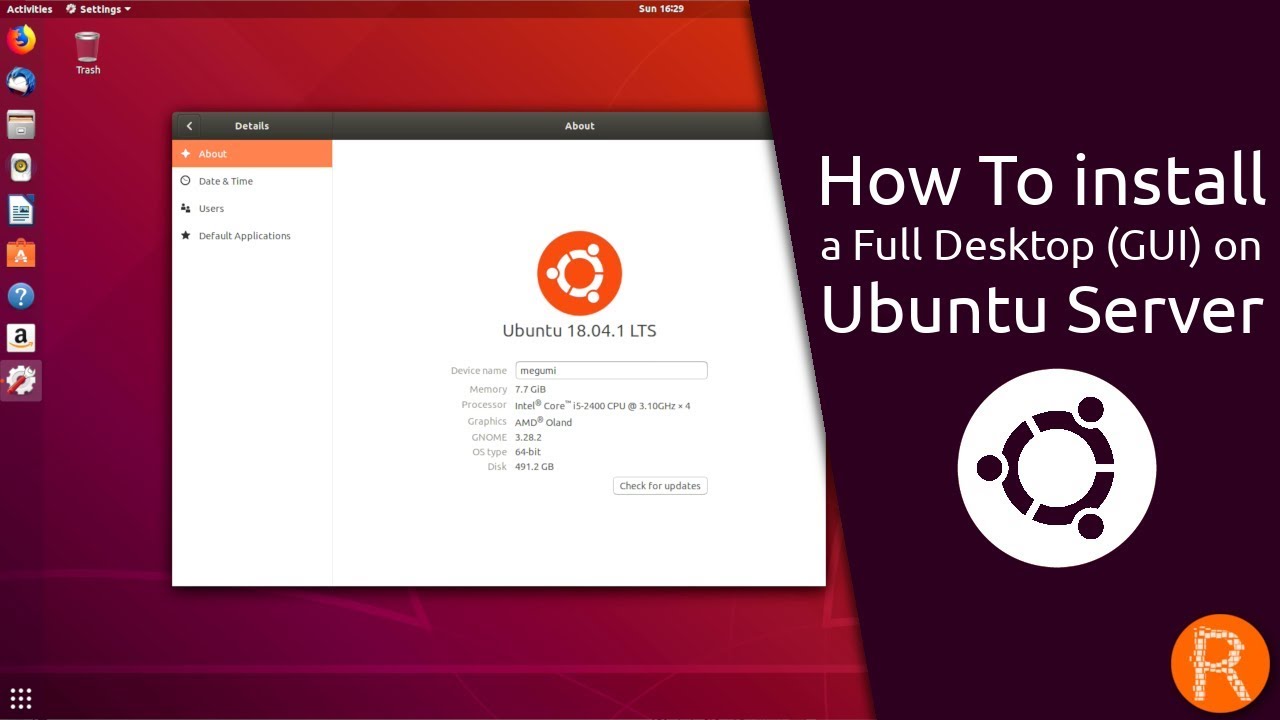Click the Ubuntu logo in About panel
This screenshot has height=720, width=1280.
click(x=579, y=273)
